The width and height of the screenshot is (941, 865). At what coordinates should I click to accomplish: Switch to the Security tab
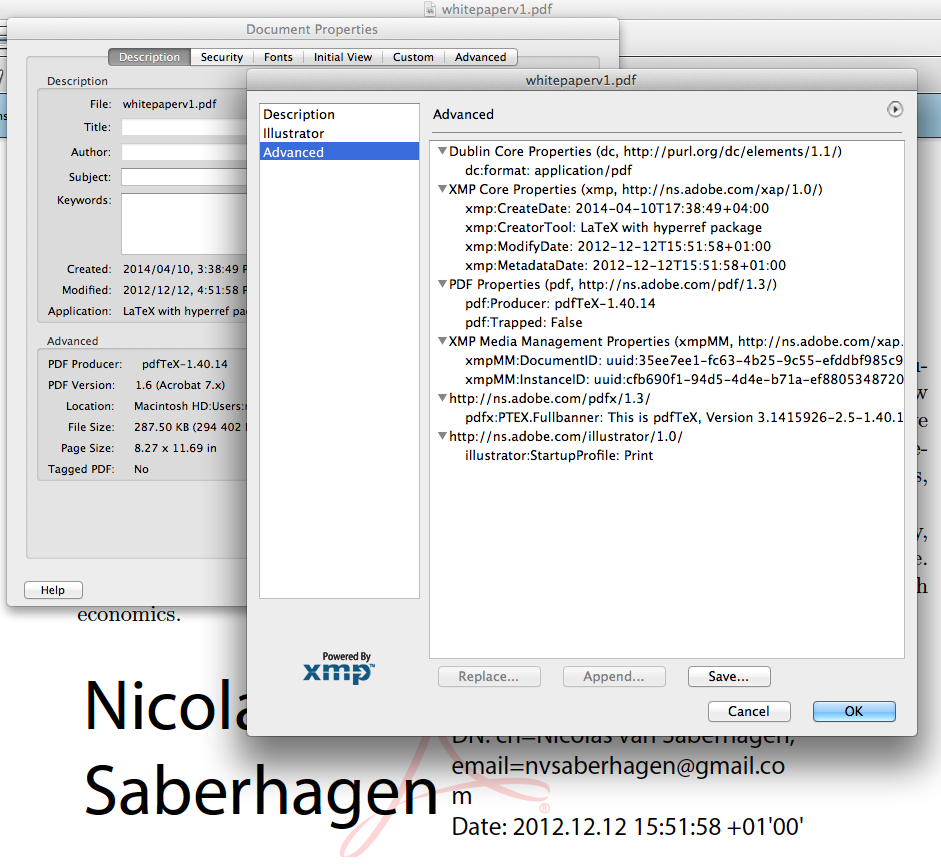tap(221, 57)
